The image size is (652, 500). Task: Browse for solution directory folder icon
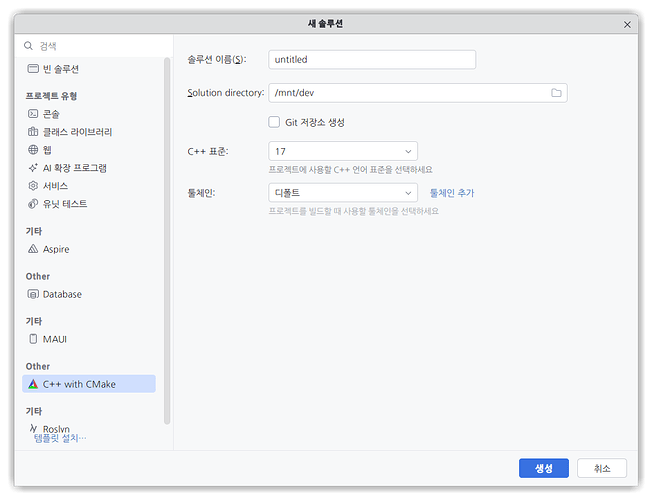556,93
